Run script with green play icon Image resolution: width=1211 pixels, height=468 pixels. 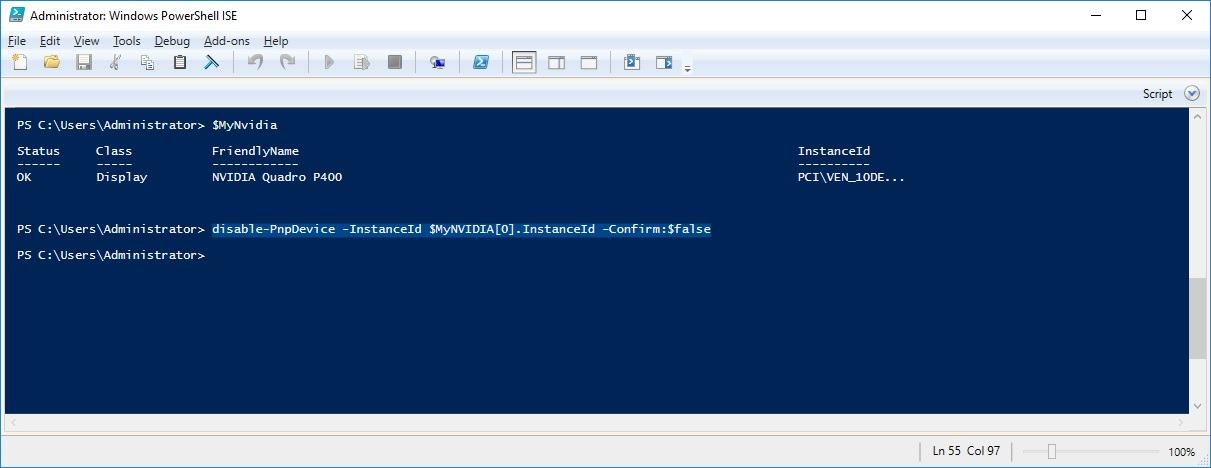(x=329, y=62)
